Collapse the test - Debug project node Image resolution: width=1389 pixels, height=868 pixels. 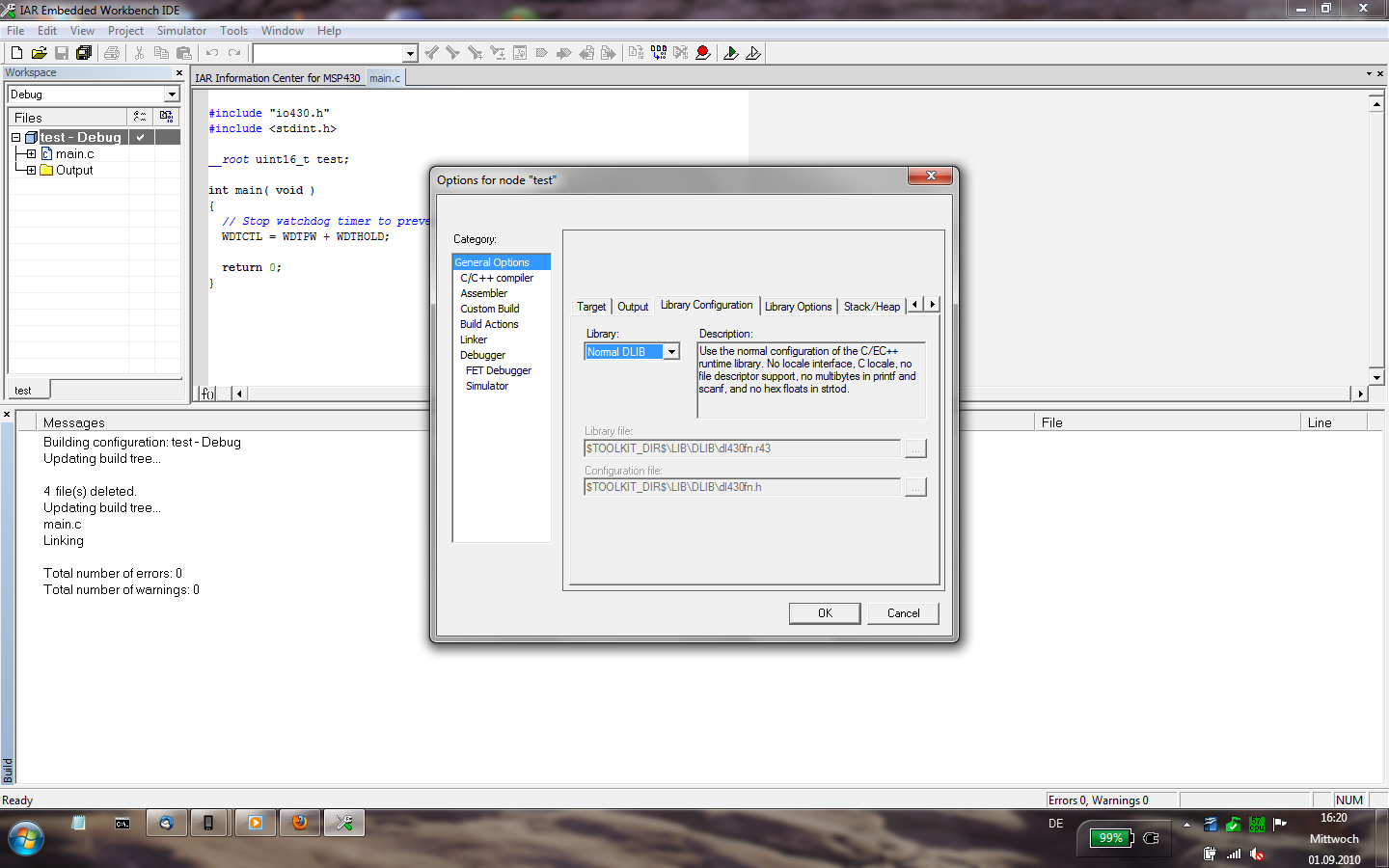pos(16,138)
